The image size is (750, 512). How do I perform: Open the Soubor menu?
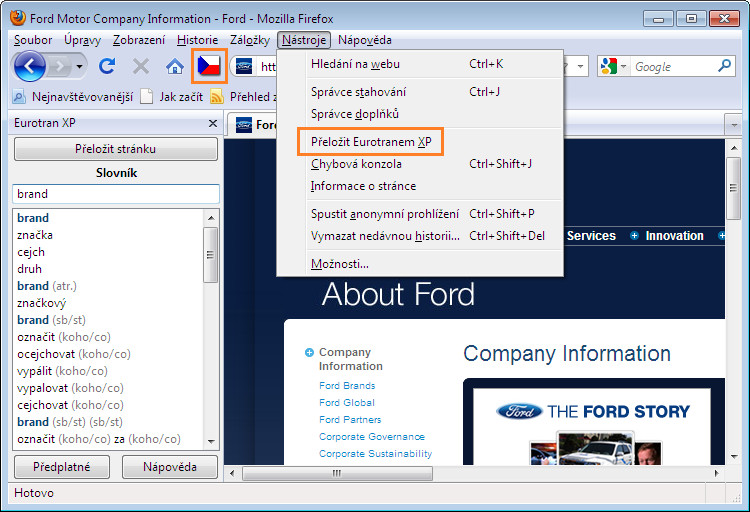(33, 40)
